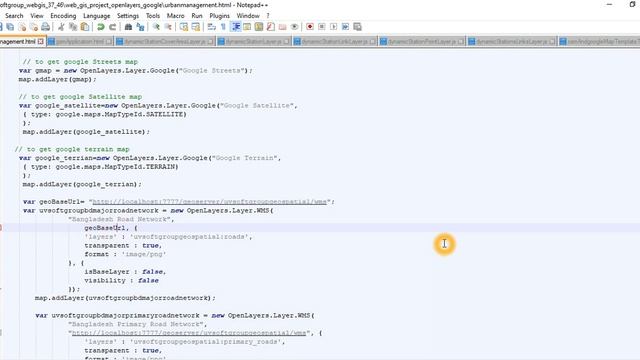The height and width of the screenshot is (360, 640).
Task: Switch to the gisApplication.html tab
Action: click(x=80, y=42)
